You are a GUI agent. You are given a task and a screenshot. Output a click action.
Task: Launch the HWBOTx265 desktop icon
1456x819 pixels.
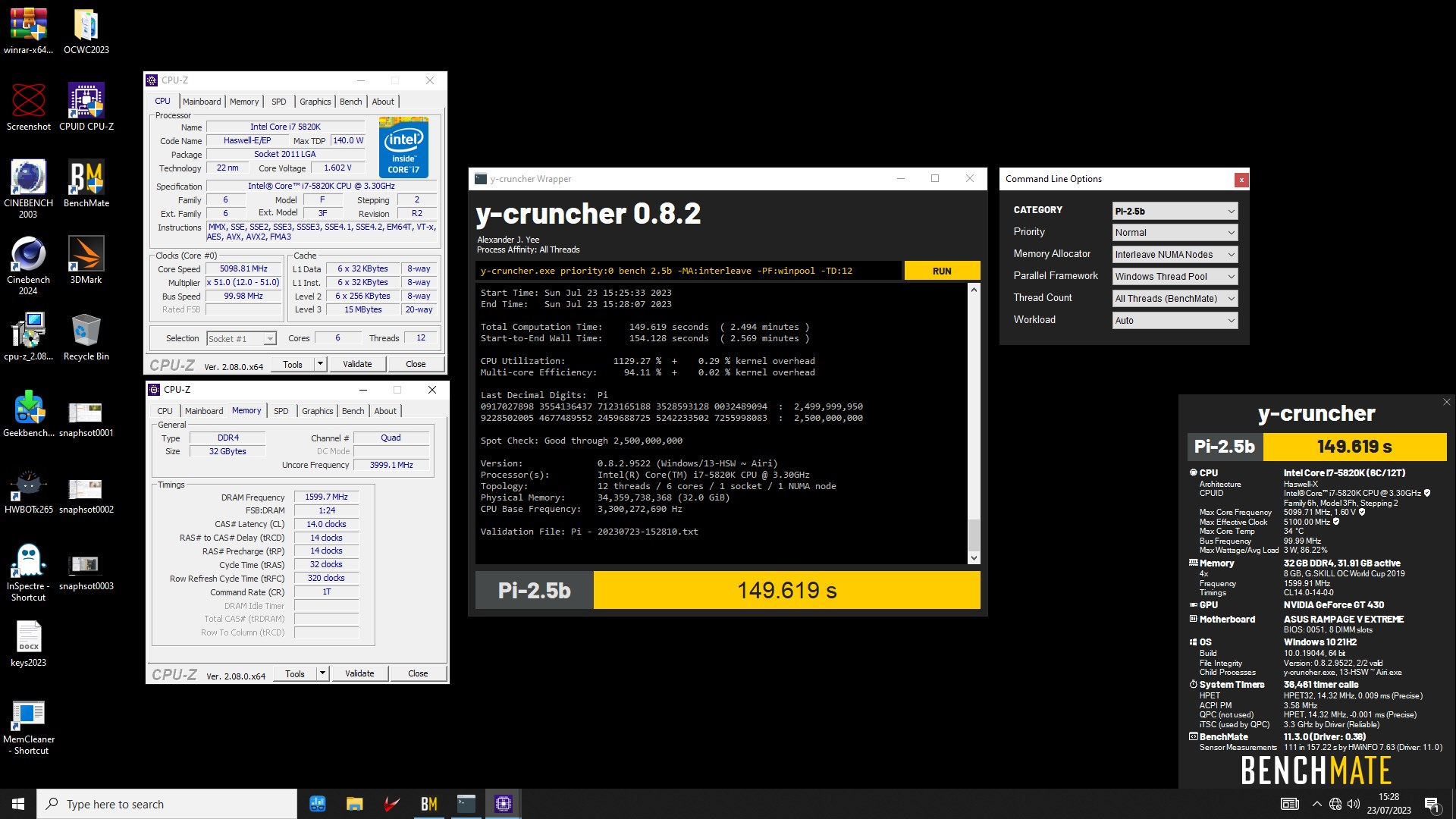[x=28, y=491]
